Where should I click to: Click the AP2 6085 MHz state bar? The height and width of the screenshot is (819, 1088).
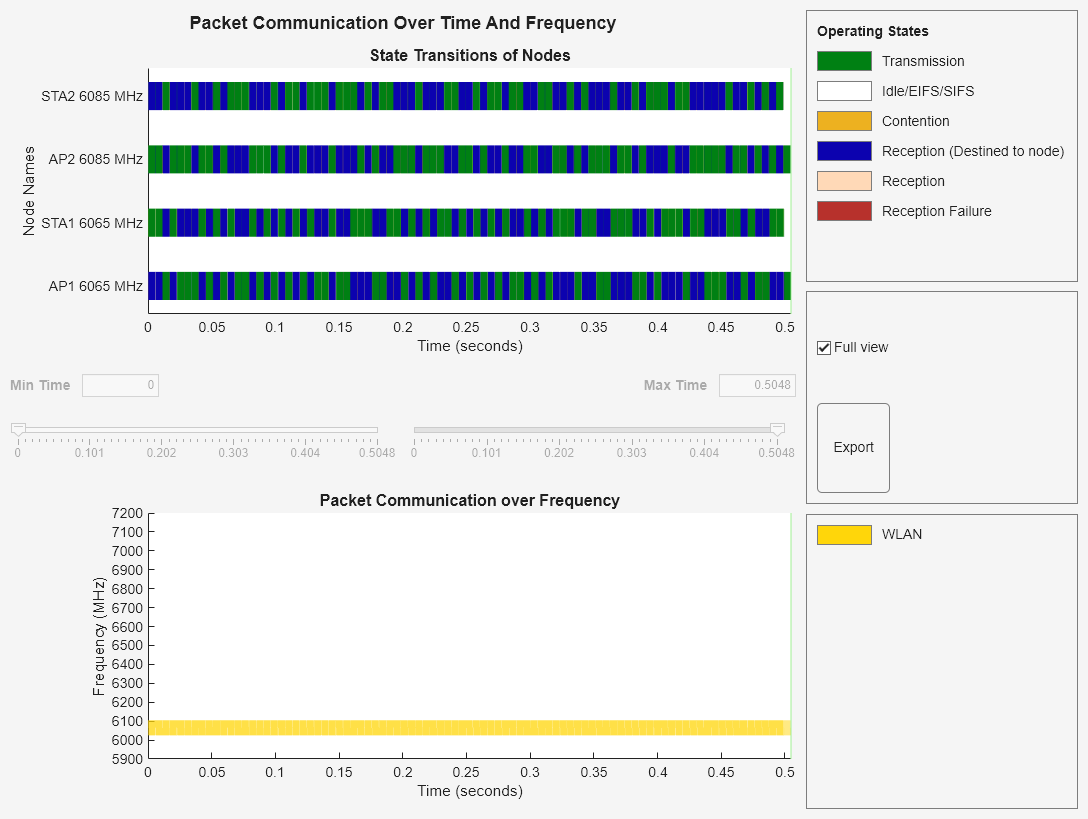click(469, 159)
